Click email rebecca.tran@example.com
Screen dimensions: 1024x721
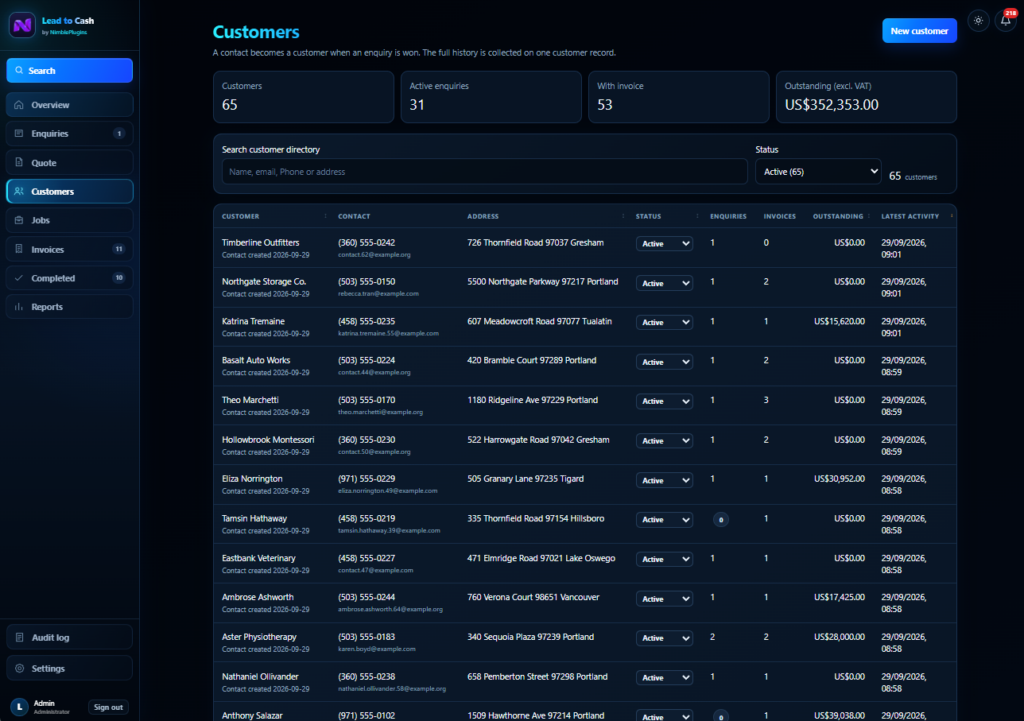tap(378, 294)
